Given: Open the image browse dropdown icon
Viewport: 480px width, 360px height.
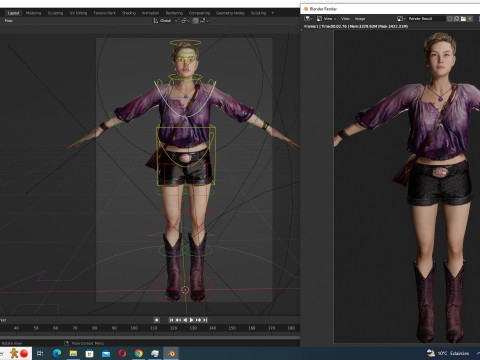Looking at the screenshot, I should coord(401,19).
